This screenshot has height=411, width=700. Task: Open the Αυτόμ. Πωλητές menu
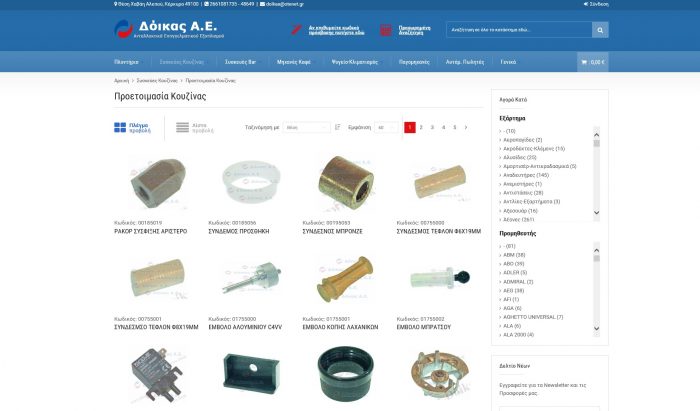pos(465,62)
